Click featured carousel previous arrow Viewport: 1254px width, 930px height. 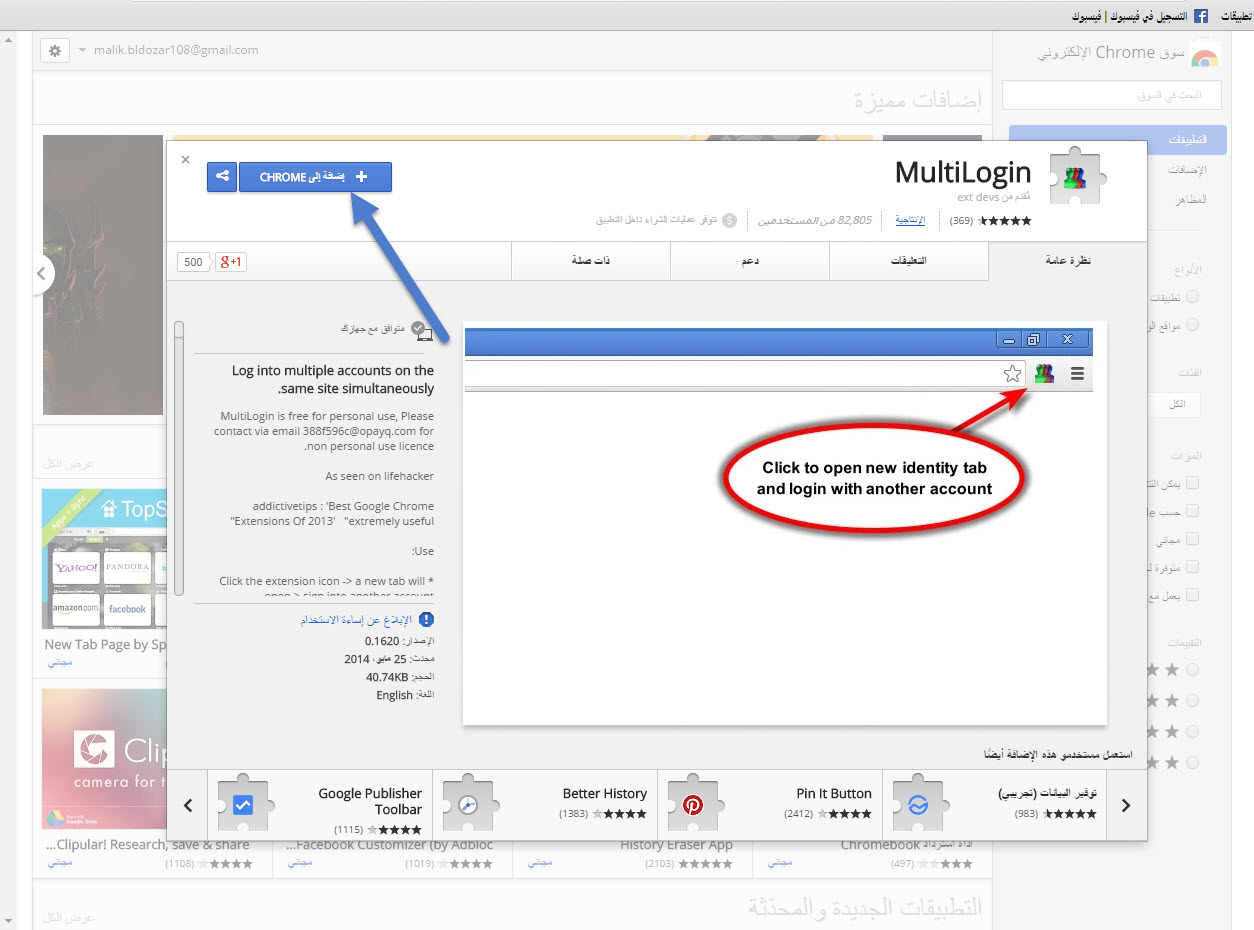tap(43, 273)
